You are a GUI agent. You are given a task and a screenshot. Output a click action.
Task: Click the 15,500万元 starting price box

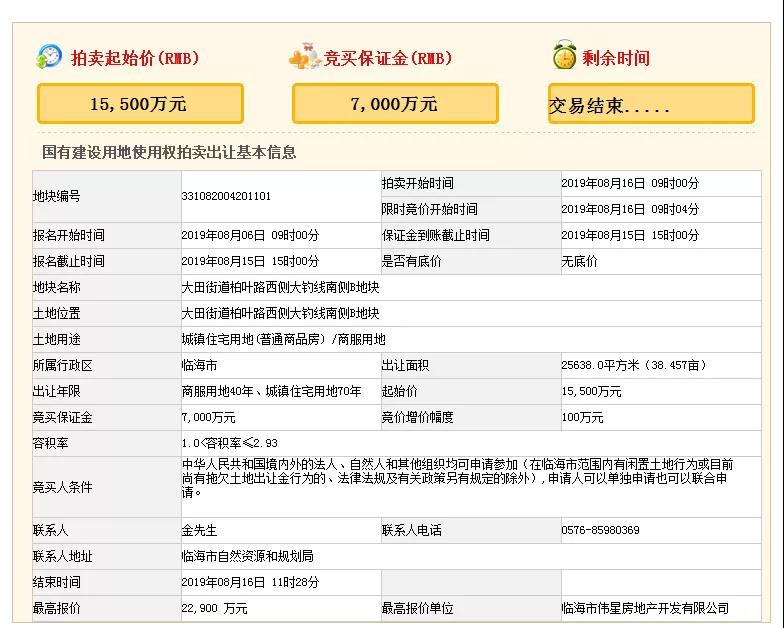(140, 104)
